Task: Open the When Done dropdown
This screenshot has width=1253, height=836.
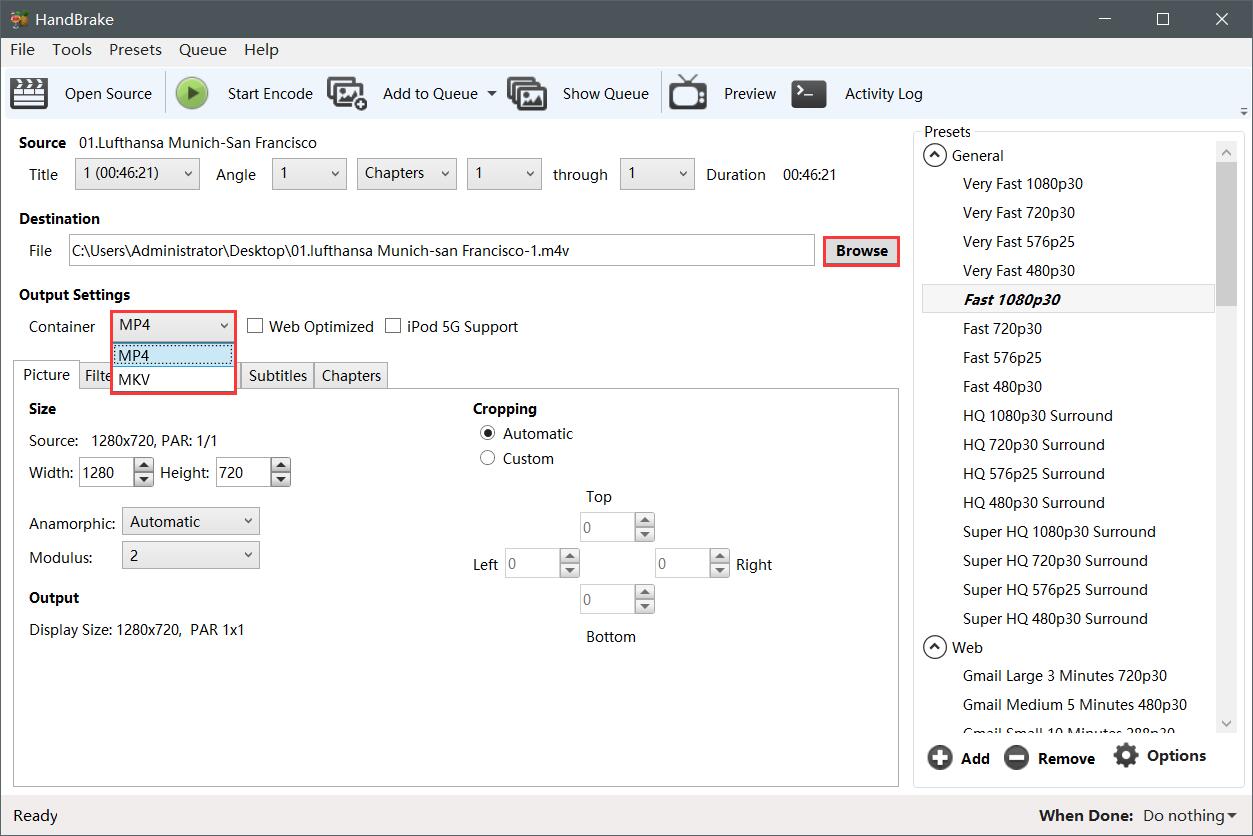Action: coord(1189,815)
